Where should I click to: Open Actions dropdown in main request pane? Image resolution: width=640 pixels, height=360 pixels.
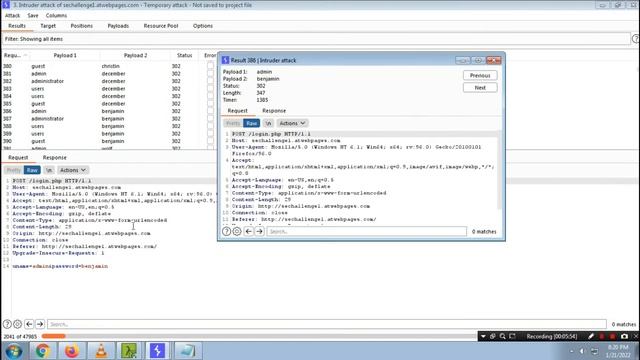tap(73, 170)
